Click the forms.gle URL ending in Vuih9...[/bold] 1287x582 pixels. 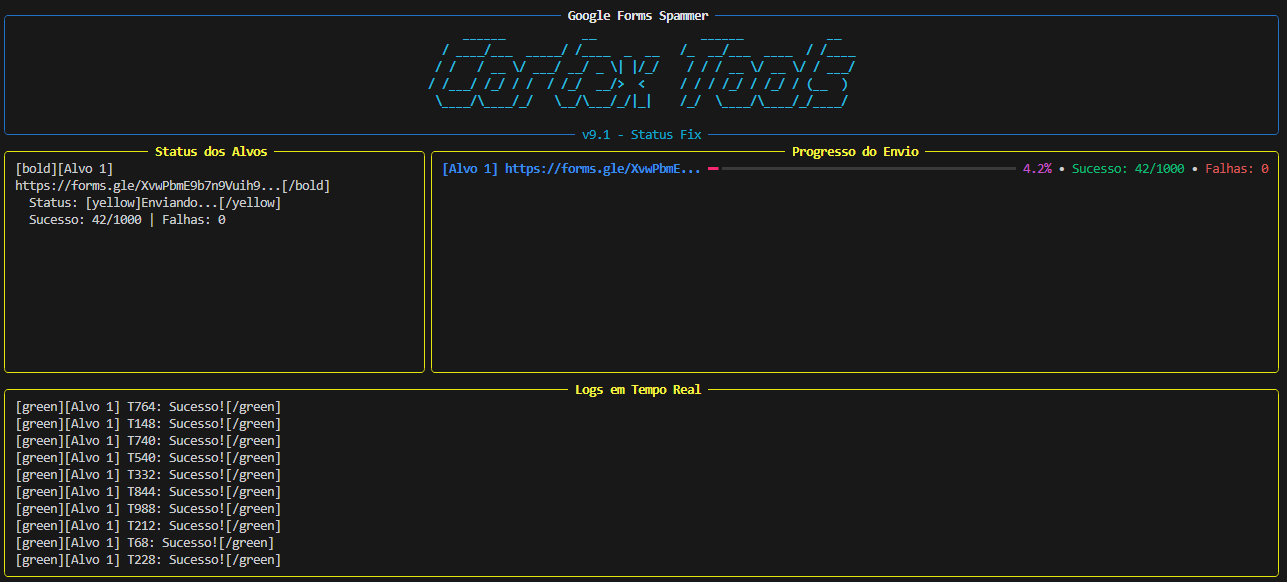click(173, 186)
